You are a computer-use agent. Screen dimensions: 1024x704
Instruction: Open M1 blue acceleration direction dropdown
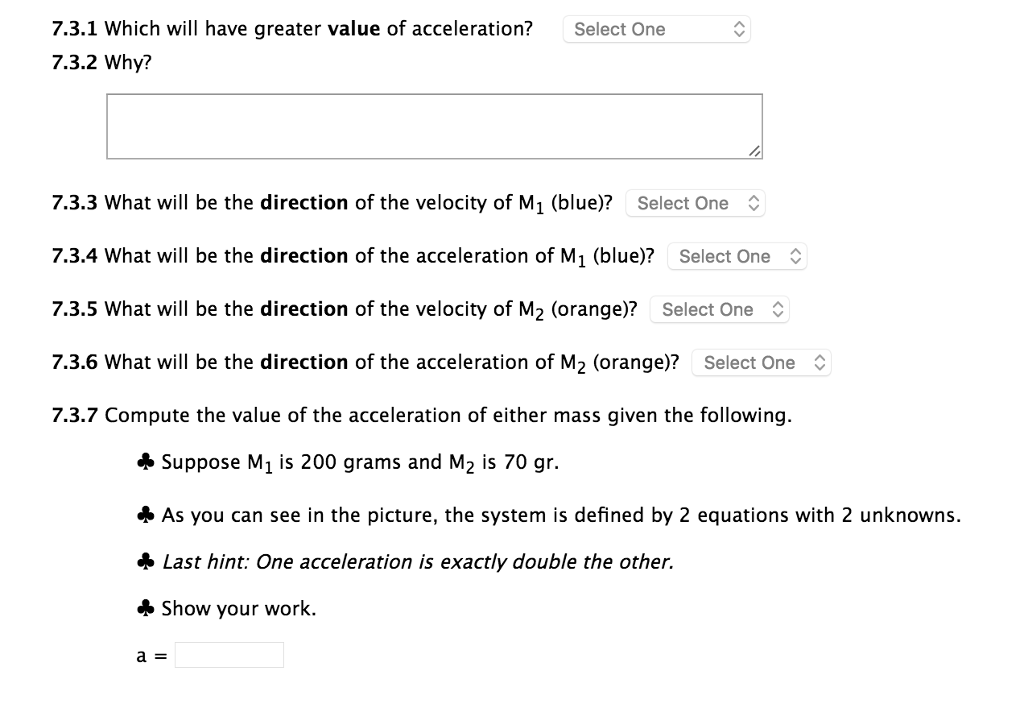pos(736,256)
